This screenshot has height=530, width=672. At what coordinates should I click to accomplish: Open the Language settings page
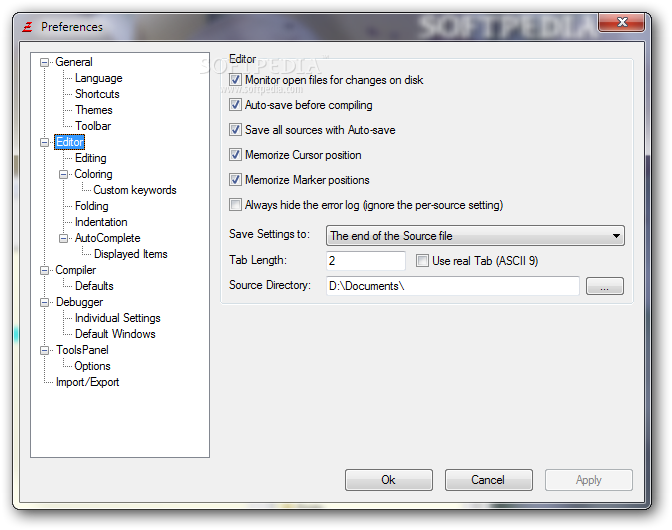coord(99,78)
